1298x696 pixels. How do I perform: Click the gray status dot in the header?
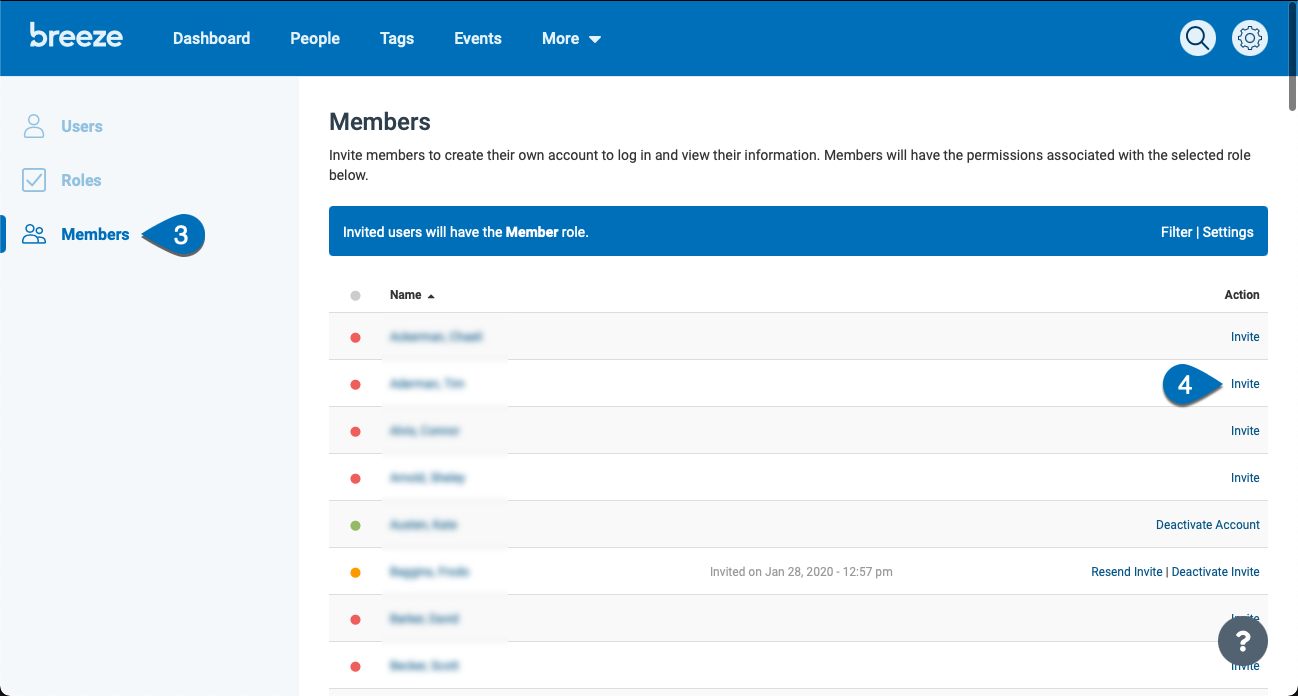click(355, 295)
